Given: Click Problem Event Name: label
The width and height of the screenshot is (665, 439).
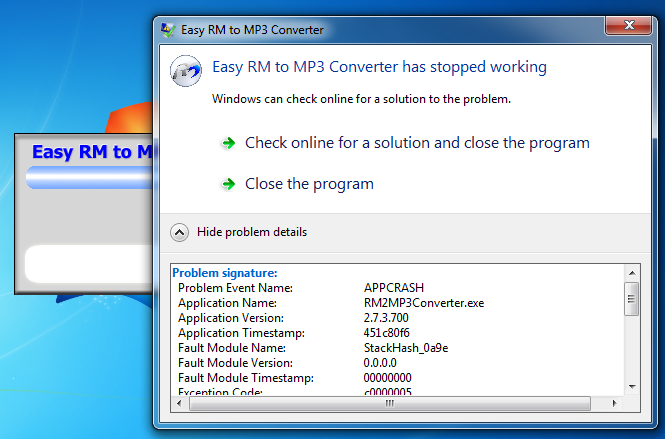Looking at the screenshot, I should 235,288.
